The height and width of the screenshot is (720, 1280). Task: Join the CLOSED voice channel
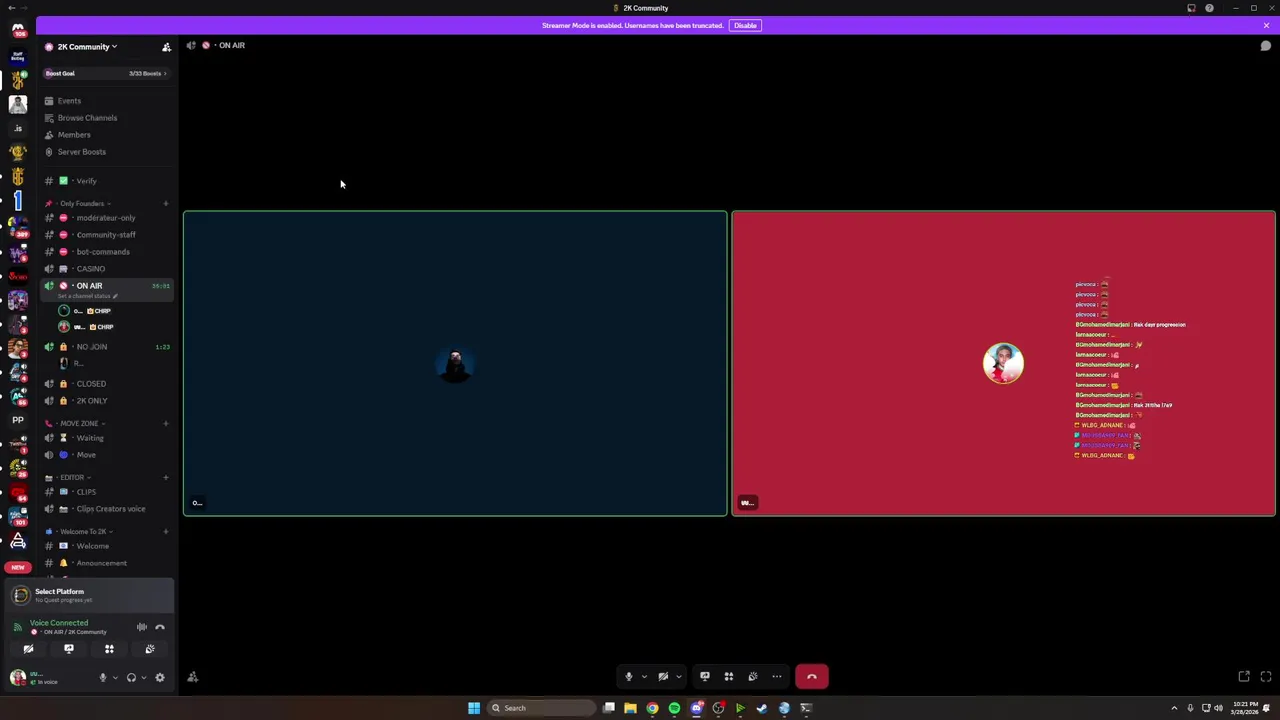coord(106,384)
